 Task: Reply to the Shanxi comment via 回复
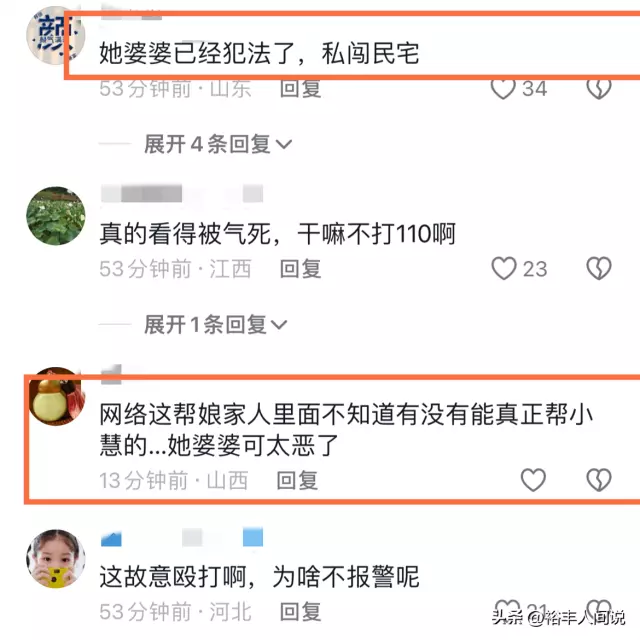(x=297, y=480)
